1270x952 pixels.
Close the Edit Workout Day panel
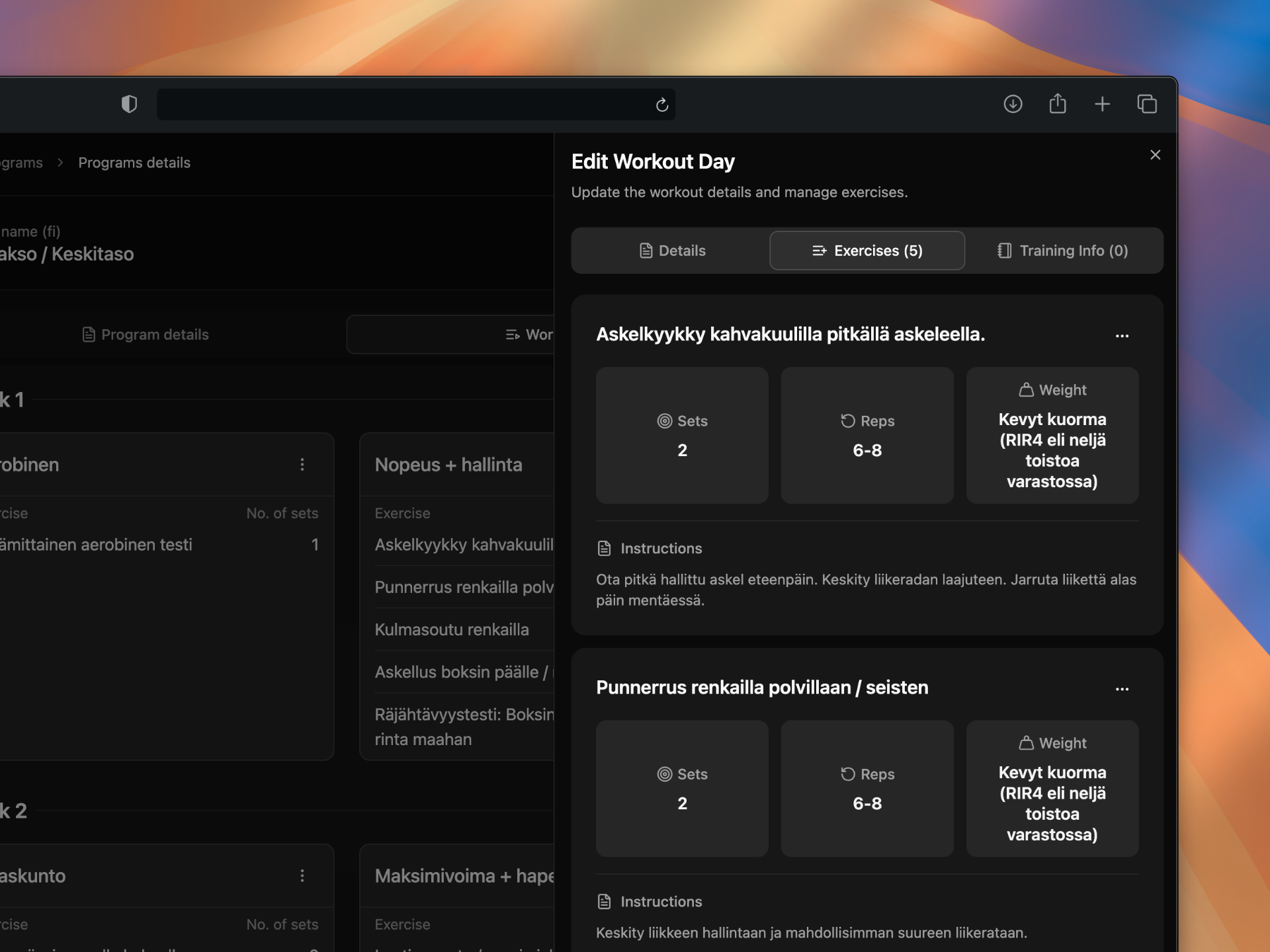coord(1155,155)
